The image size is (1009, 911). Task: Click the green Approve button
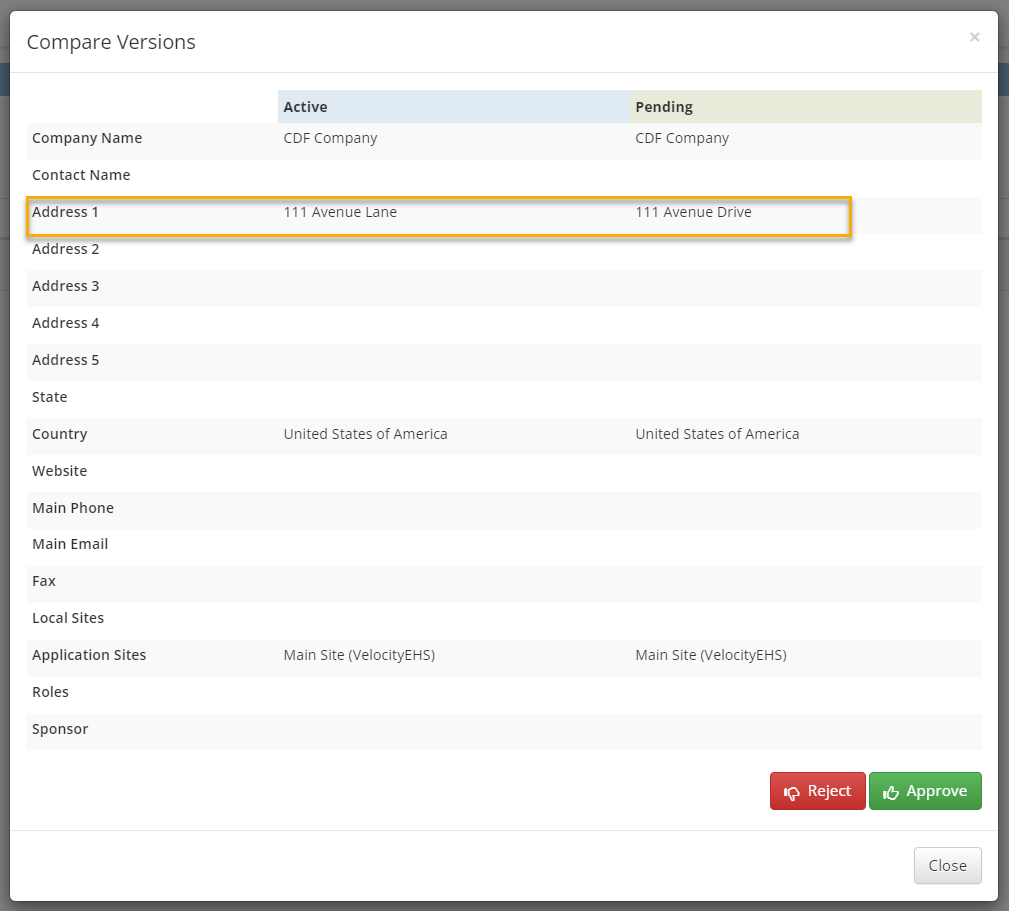point(925,791)
